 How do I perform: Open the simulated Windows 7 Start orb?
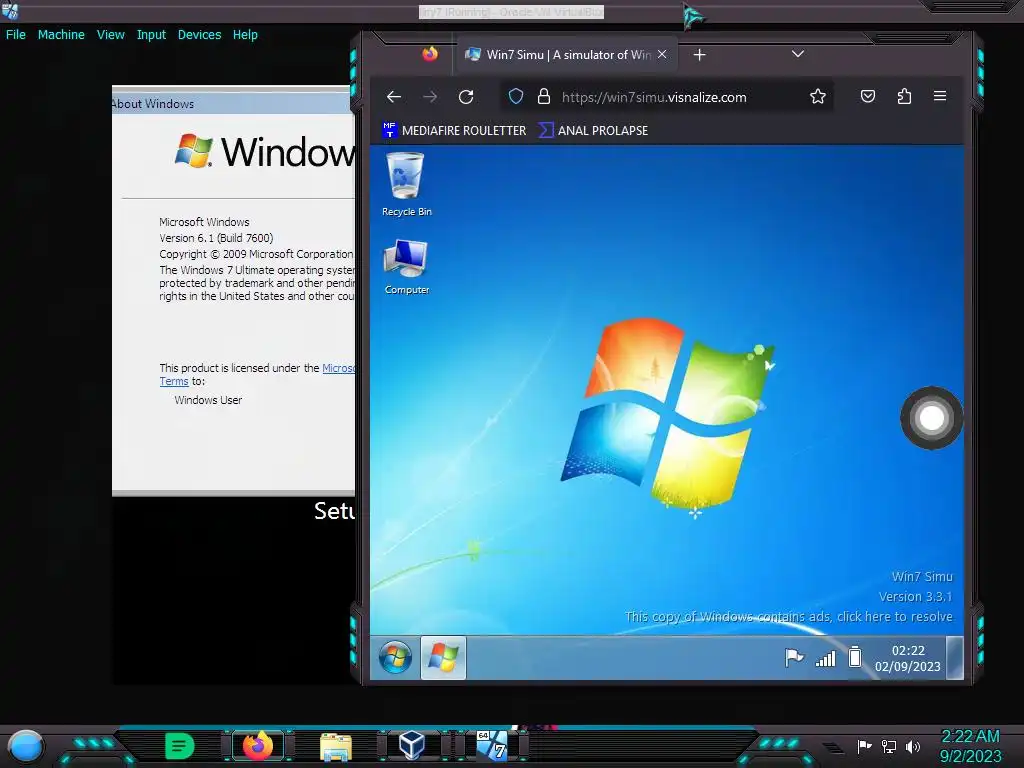coord(395,657)
